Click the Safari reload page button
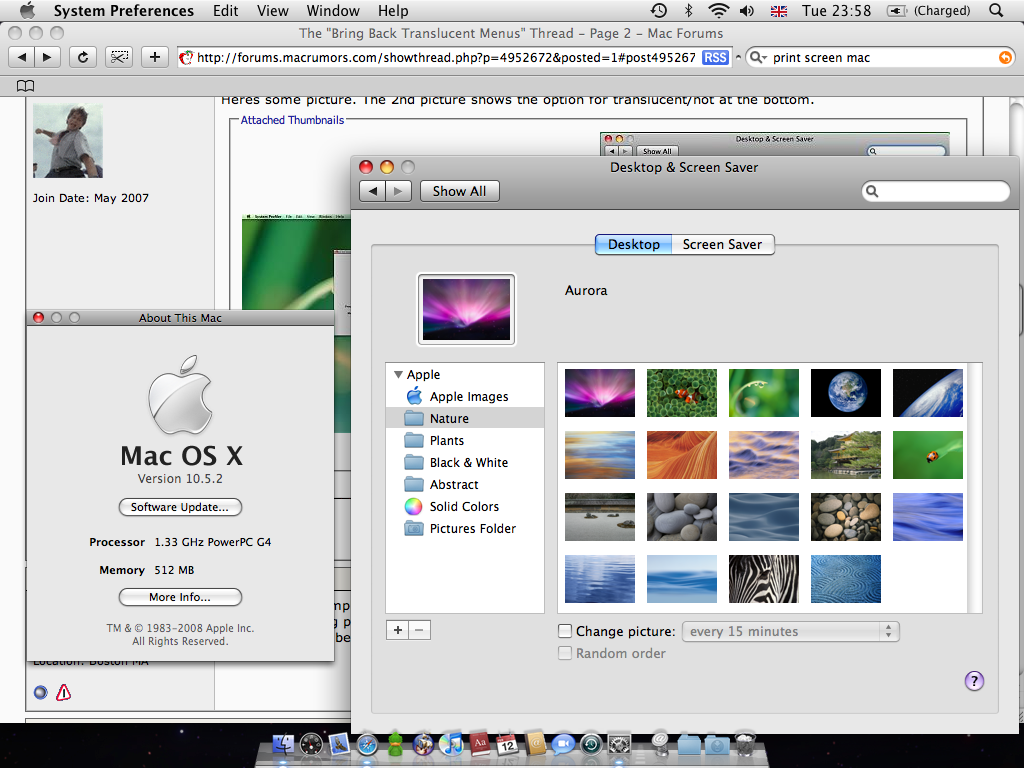 tap(83, 57)
